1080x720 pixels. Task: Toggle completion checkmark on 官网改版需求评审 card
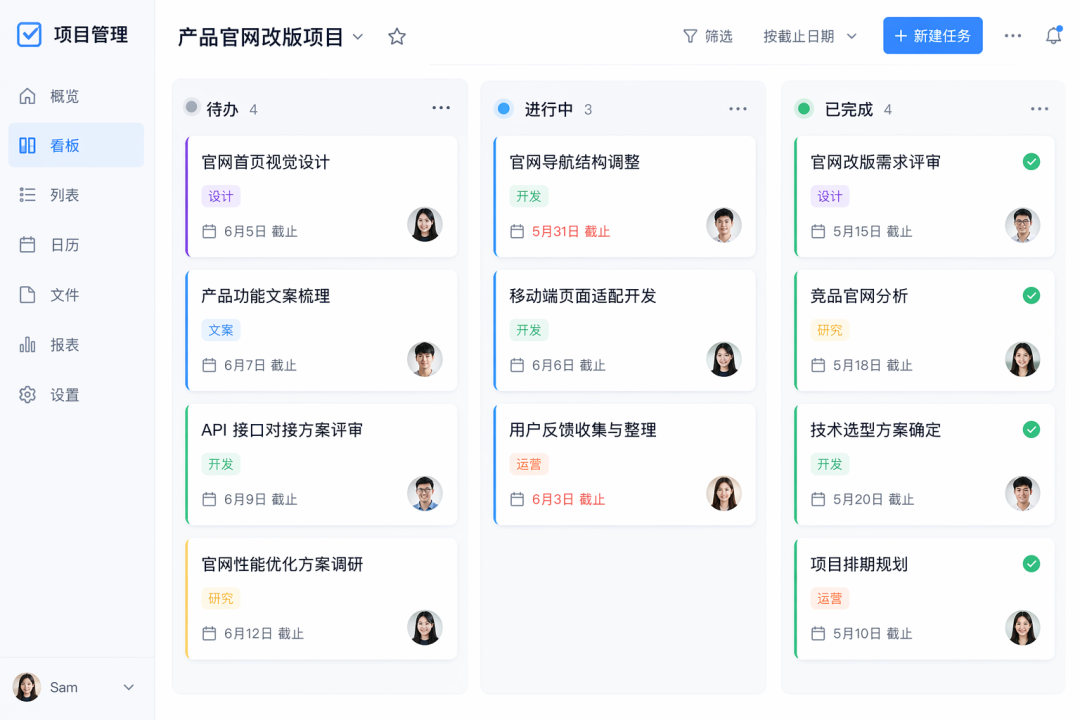tap(1030, 161)
